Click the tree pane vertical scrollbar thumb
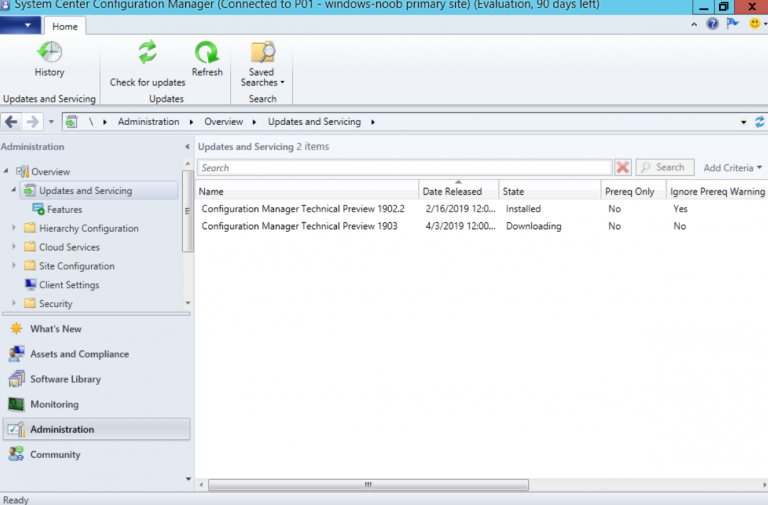This screenshot has width=768, height=505. 188,211
